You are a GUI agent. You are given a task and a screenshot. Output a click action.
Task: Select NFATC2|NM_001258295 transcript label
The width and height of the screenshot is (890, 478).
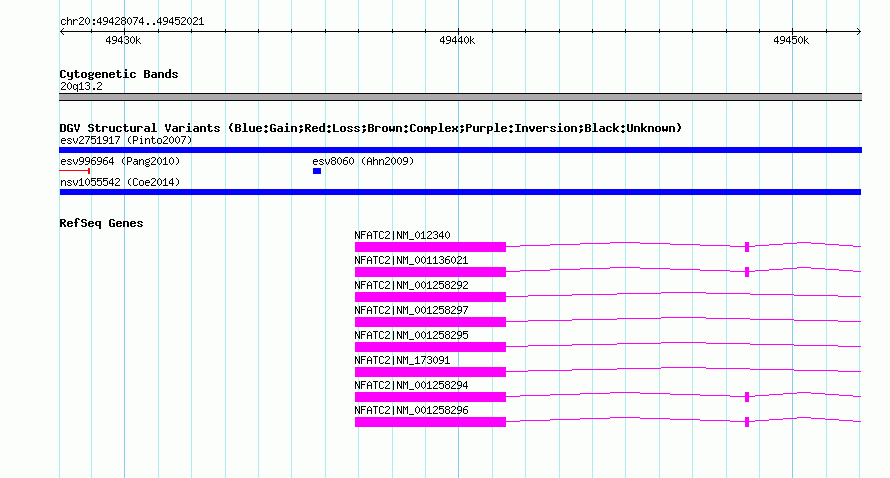(411, 335)
